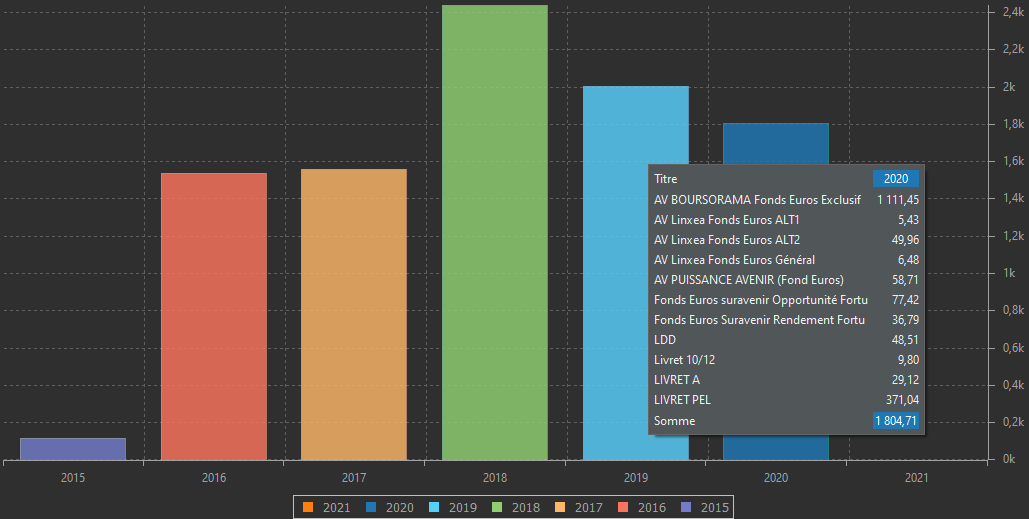Click the Livret 10/12 row label
The height and width of the screenshot is (519, 1029).
point(684,360)
